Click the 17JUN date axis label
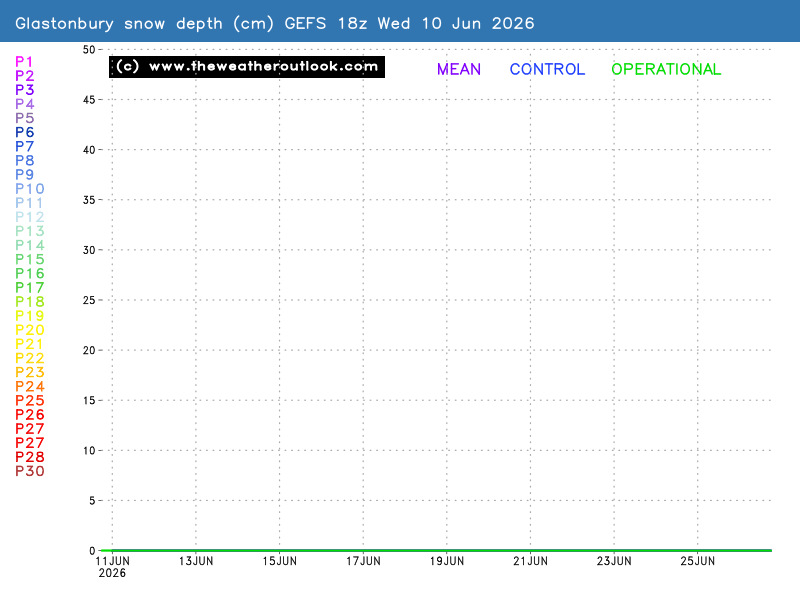 point(363,561)
